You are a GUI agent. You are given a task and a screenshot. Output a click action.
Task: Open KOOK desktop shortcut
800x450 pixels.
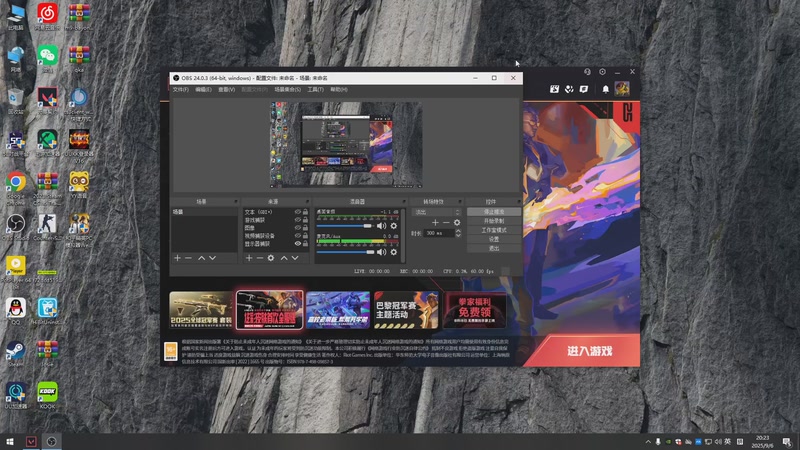pos(47,395)
